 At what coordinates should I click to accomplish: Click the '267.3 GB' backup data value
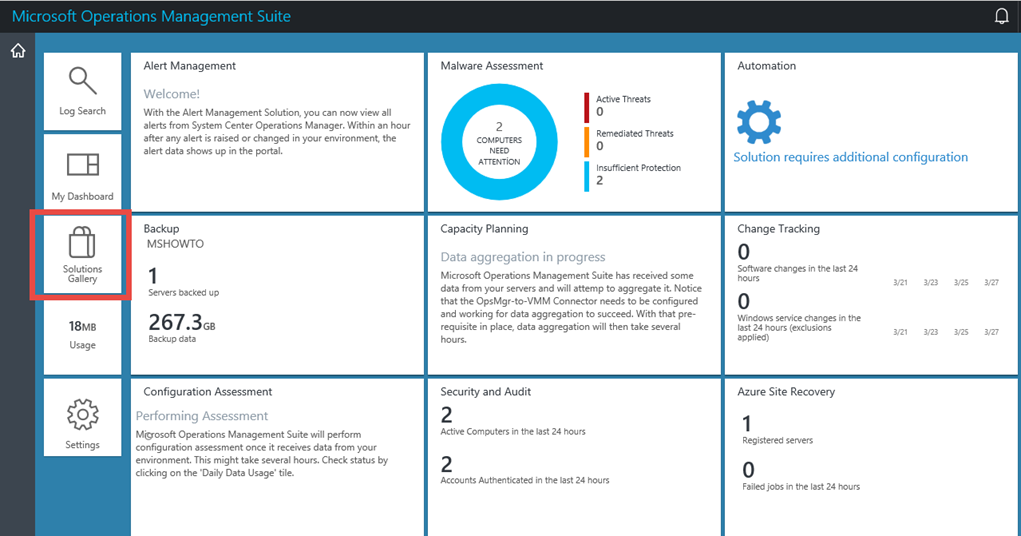pos(182,322)
